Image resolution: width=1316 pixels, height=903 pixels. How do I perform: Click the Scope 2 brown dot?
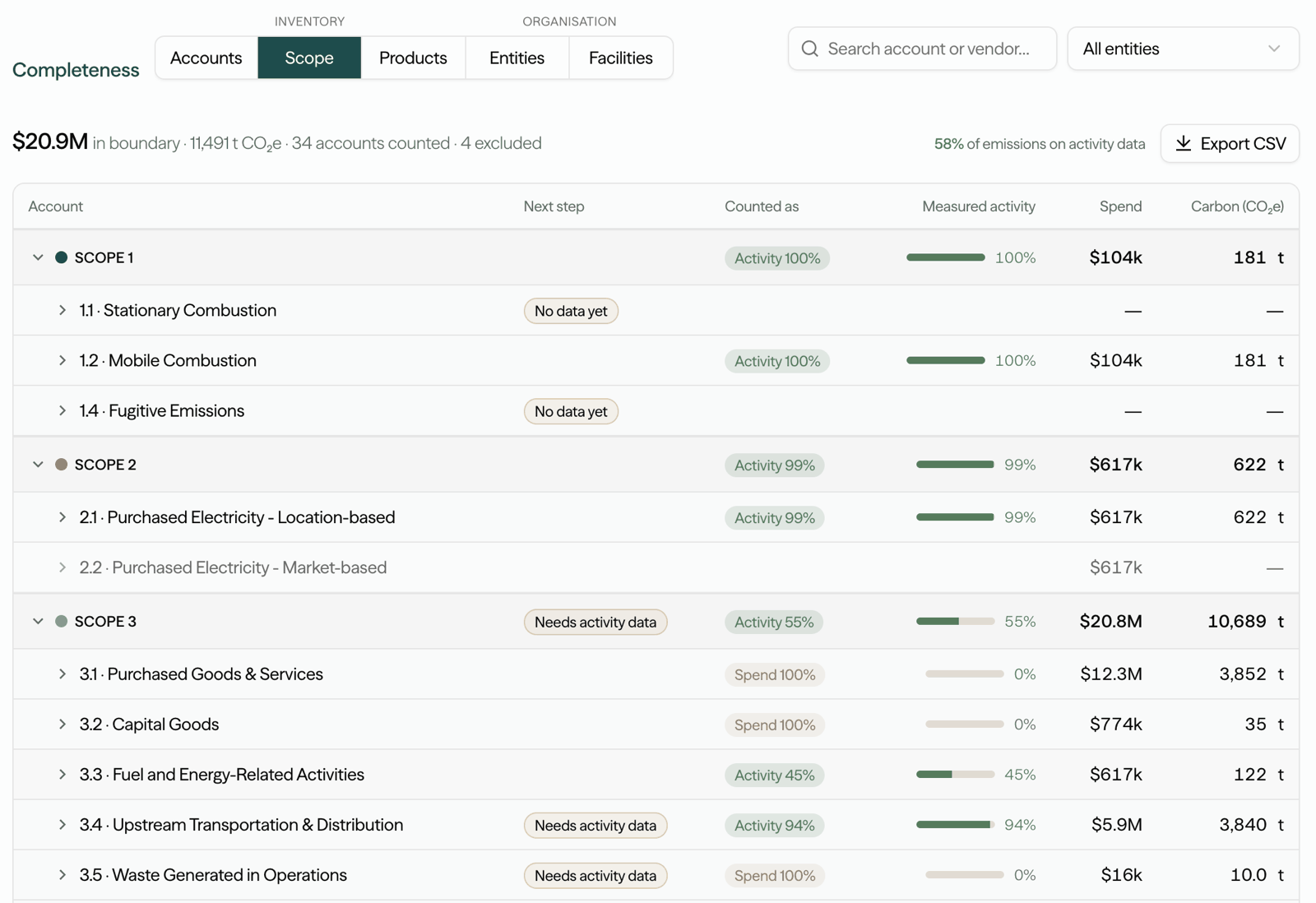(x=61, y=465)
